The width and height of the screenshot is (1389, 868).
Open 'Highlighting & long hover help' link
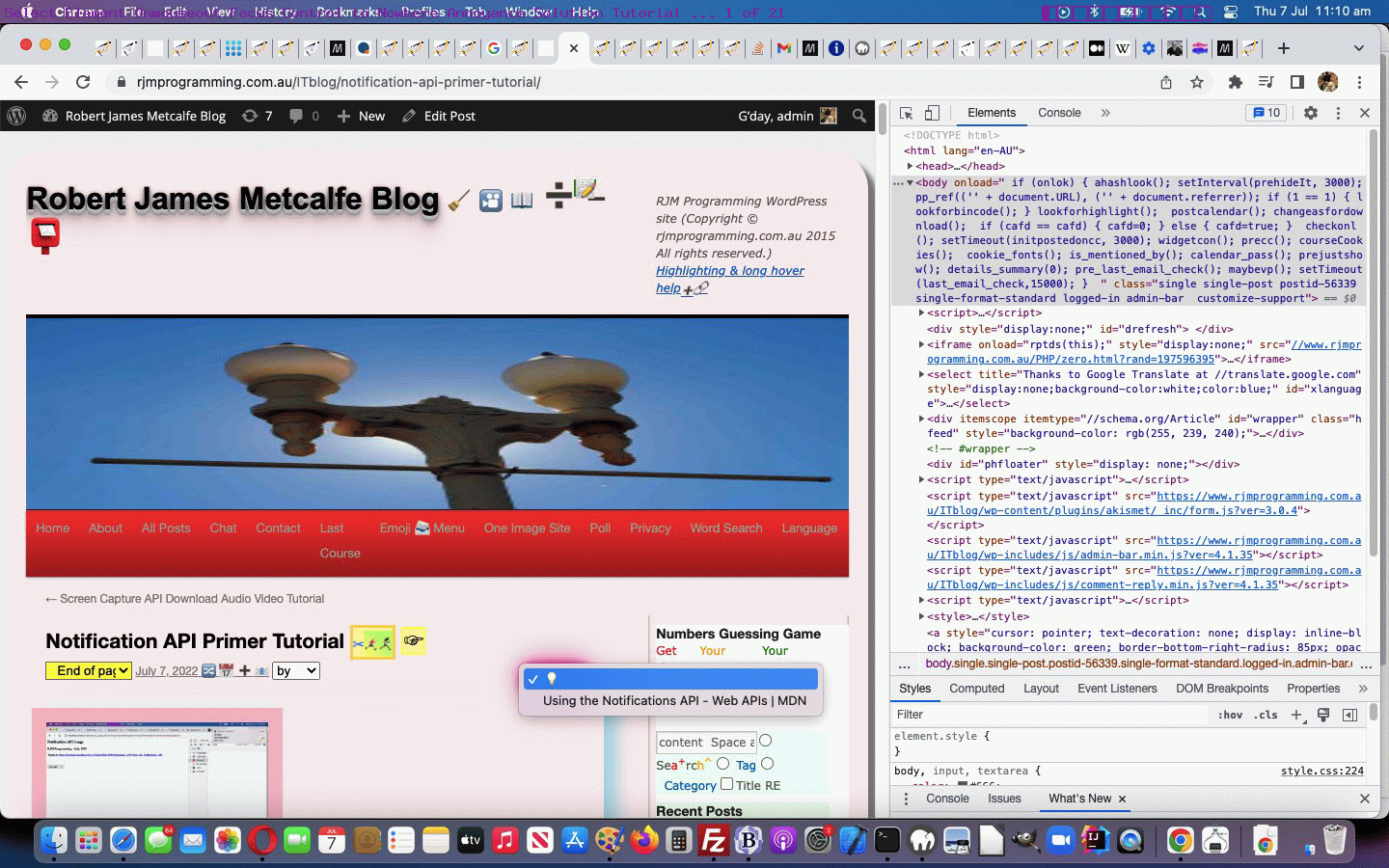[729, 279]
